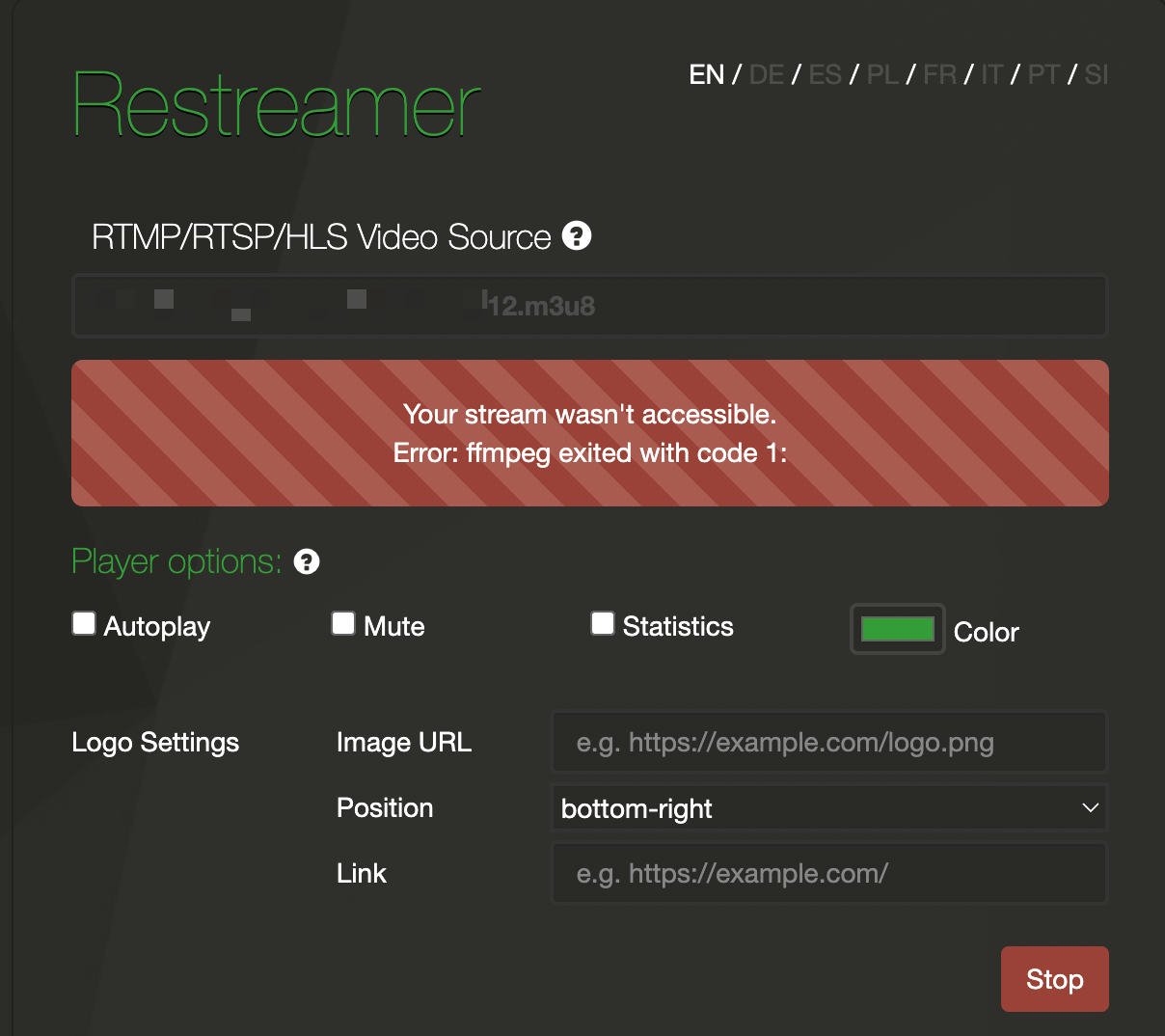Enable the Mute checkbox
The image size is (1165, 1036).
point(343,623)
